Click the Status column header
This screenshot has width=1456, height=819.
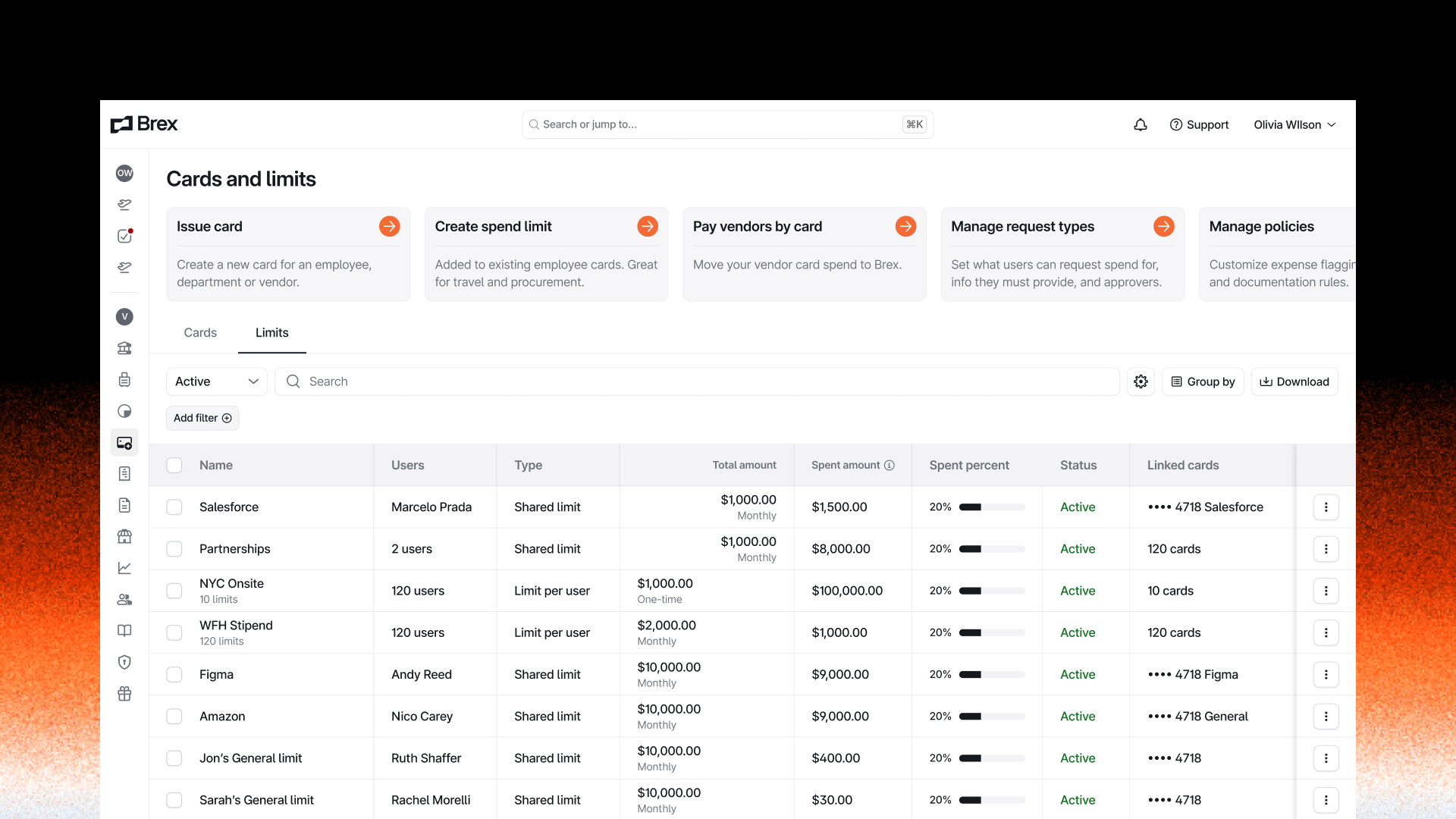1078,466
